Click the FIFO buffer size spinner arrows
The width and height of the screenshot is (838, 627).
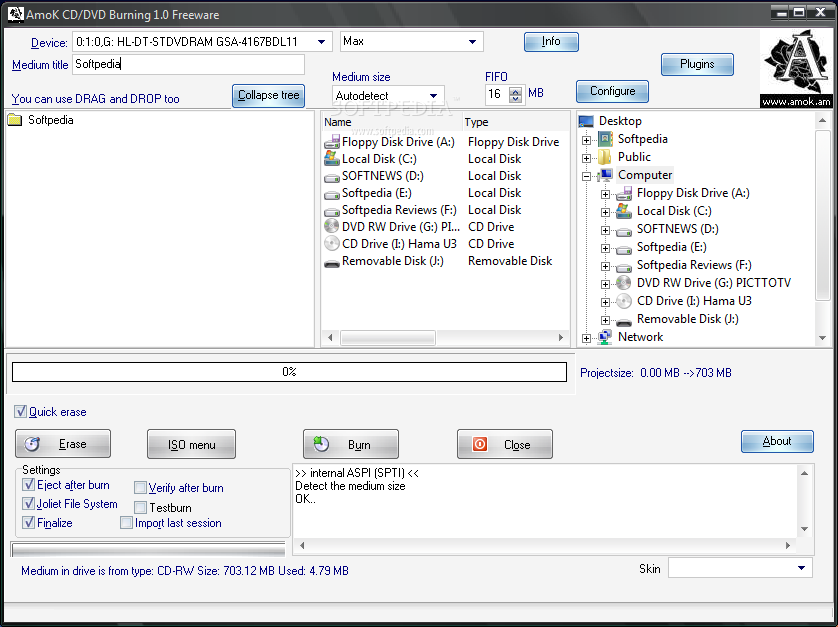pyautogui.click(x=516, y=95)
